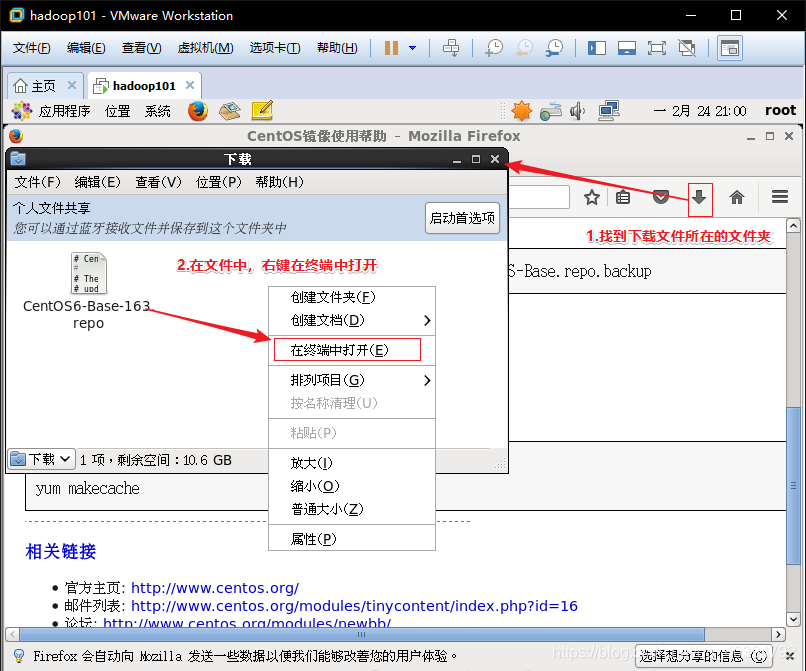Screen dimensions: 806x671
Task: Enter full screen mode in VMware toolbar
Action: click(x=659, y=47)
